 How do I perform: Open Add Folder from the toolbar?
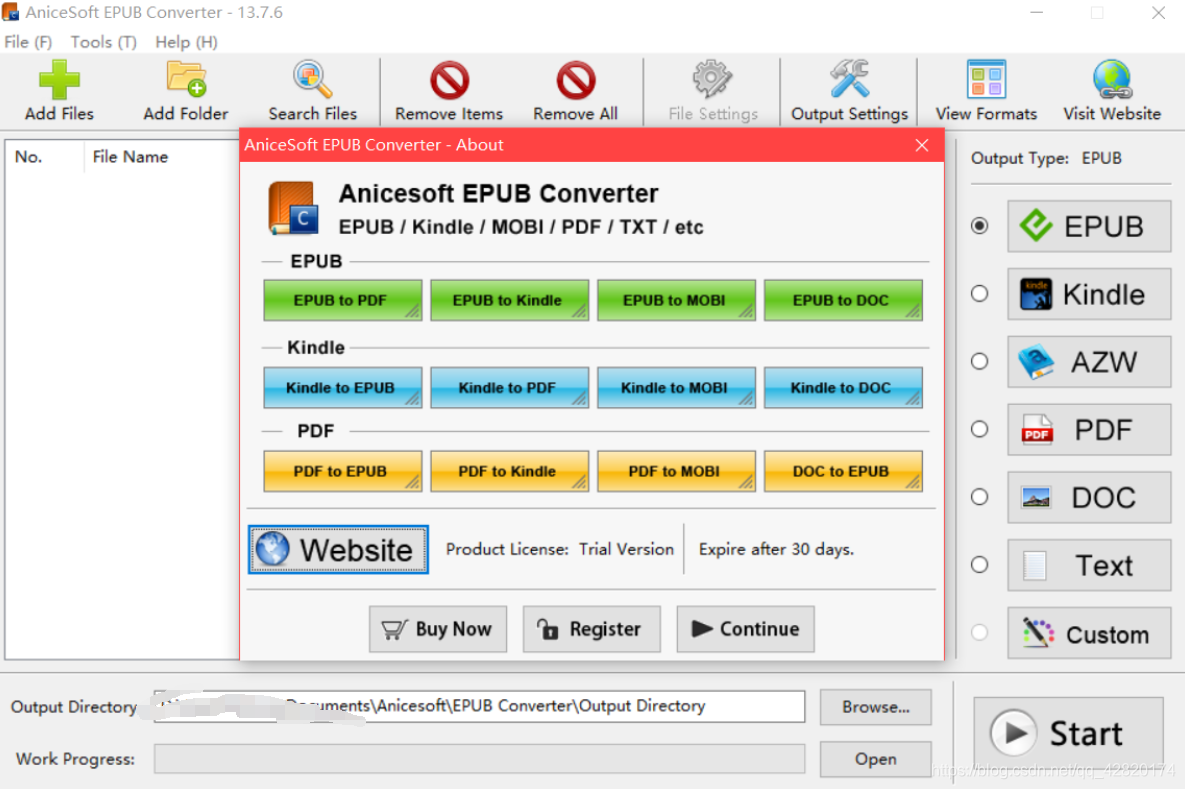tap(186, 91)
